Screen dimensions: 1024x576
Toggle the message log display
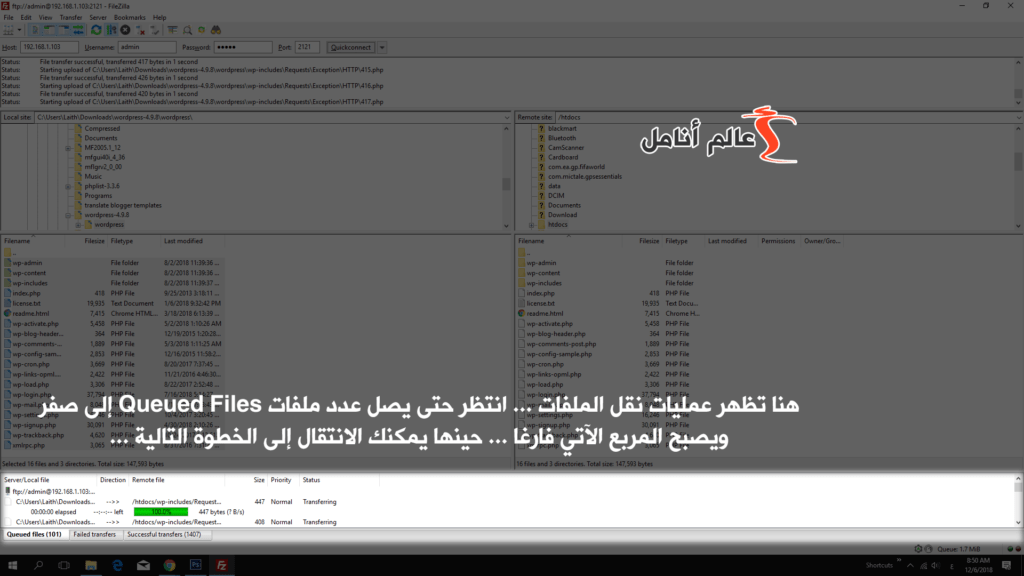pos(35,30)
